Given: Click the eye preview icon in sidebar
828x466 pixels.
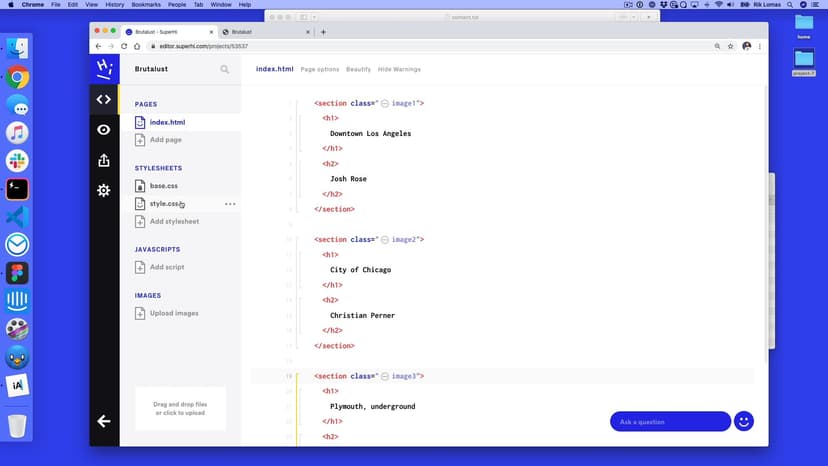Looking at the screenshot, I should click(104, 130).
